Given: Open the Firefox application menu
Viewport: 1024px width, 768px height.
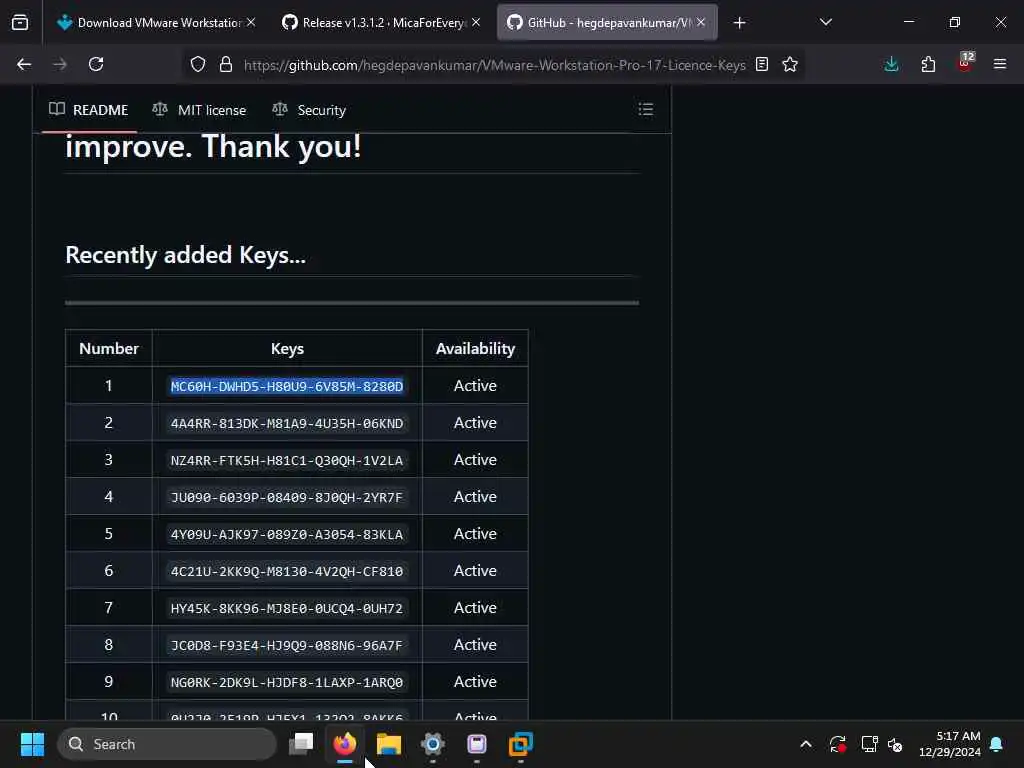Looking at the screenshot, I should (x=1000, y=64).
